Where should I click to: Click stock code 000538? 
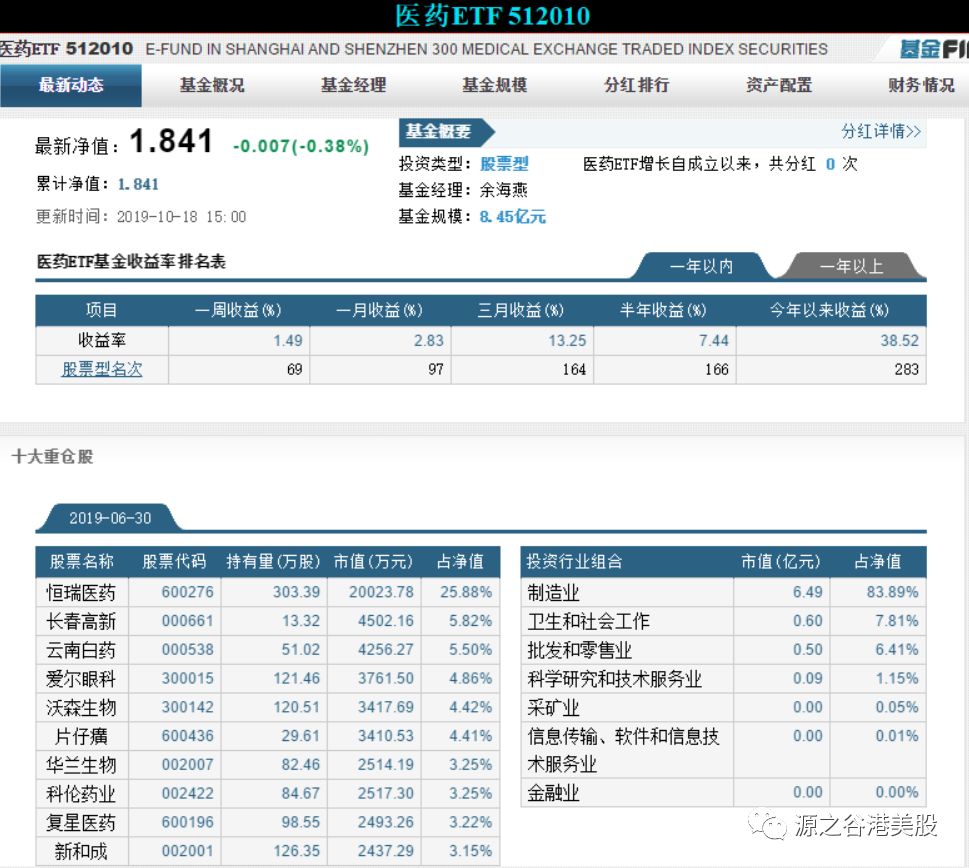[x=187, y=649]
